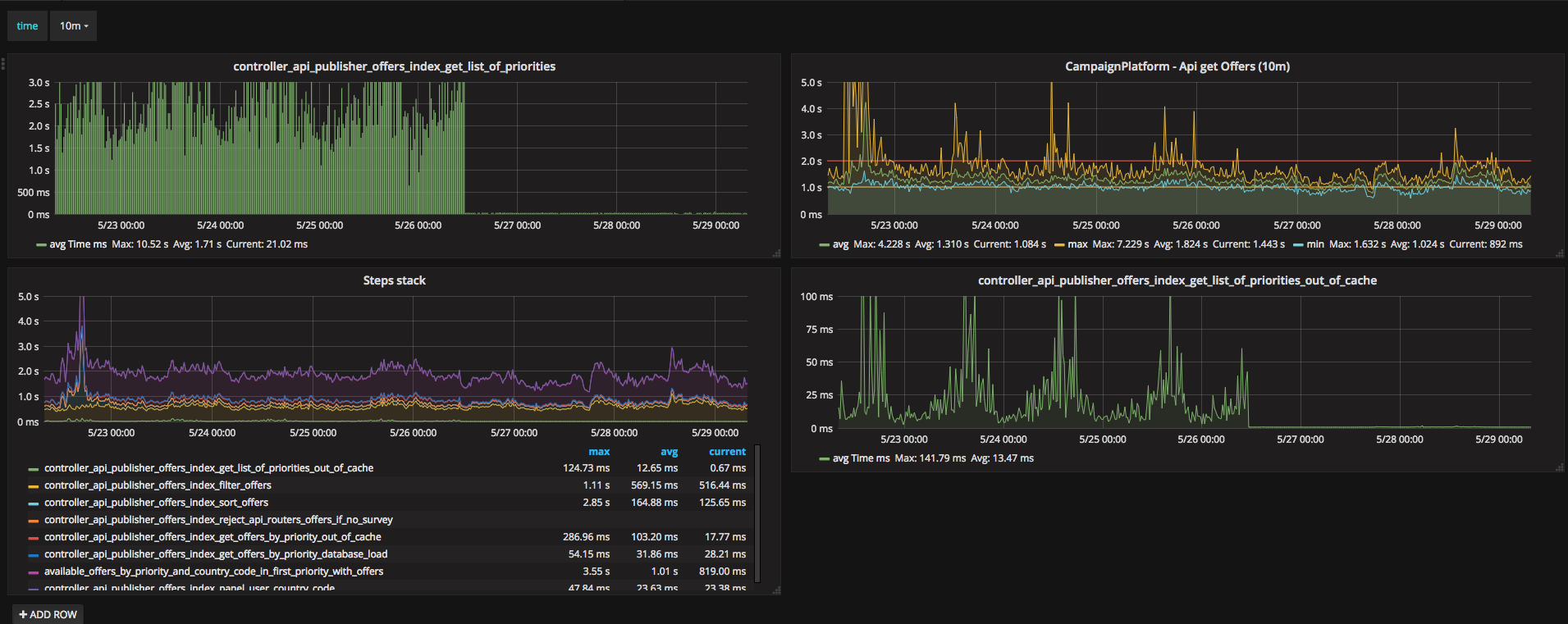Viewport: 1568px width, 624px height.
Task: Toggle avg Time ms series in out_of_cache panel legend
Action: point(861,458)
